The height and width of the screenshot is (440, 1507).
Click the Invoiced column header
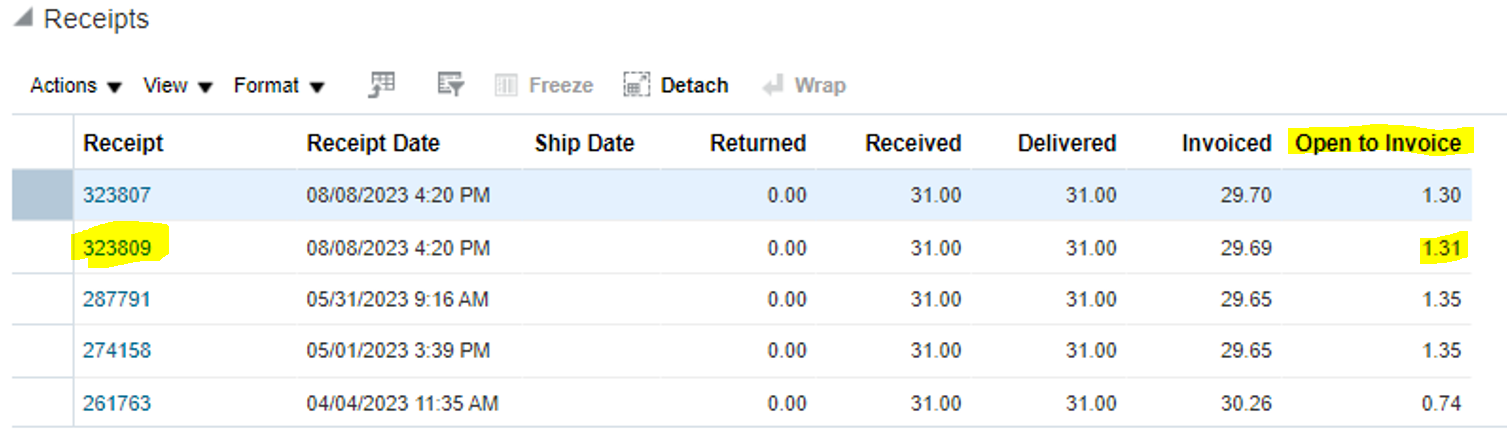click(1226, 144)
